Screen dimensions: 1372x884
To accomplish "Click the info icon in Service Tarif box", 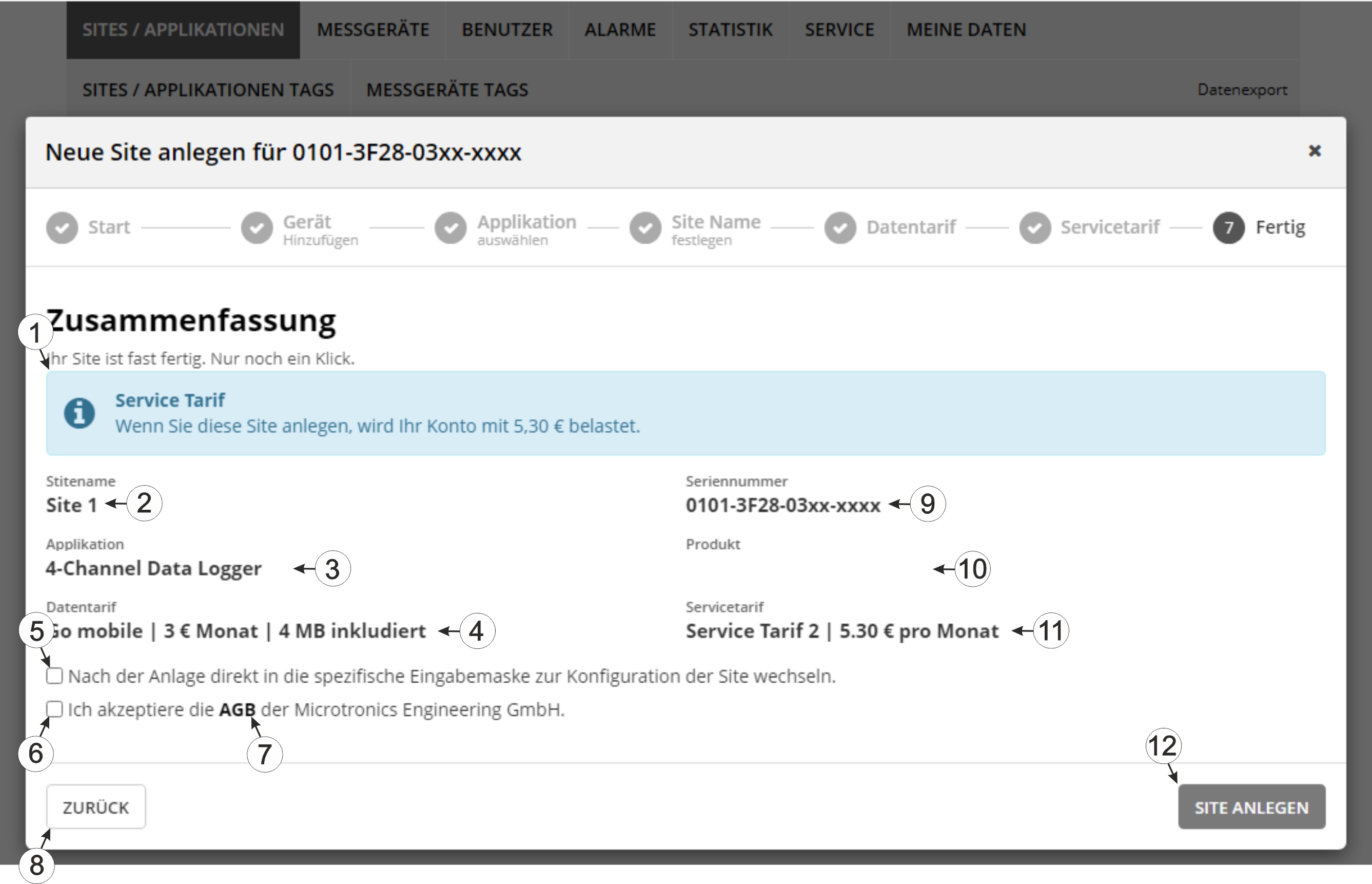I will (x=80, y=413).
